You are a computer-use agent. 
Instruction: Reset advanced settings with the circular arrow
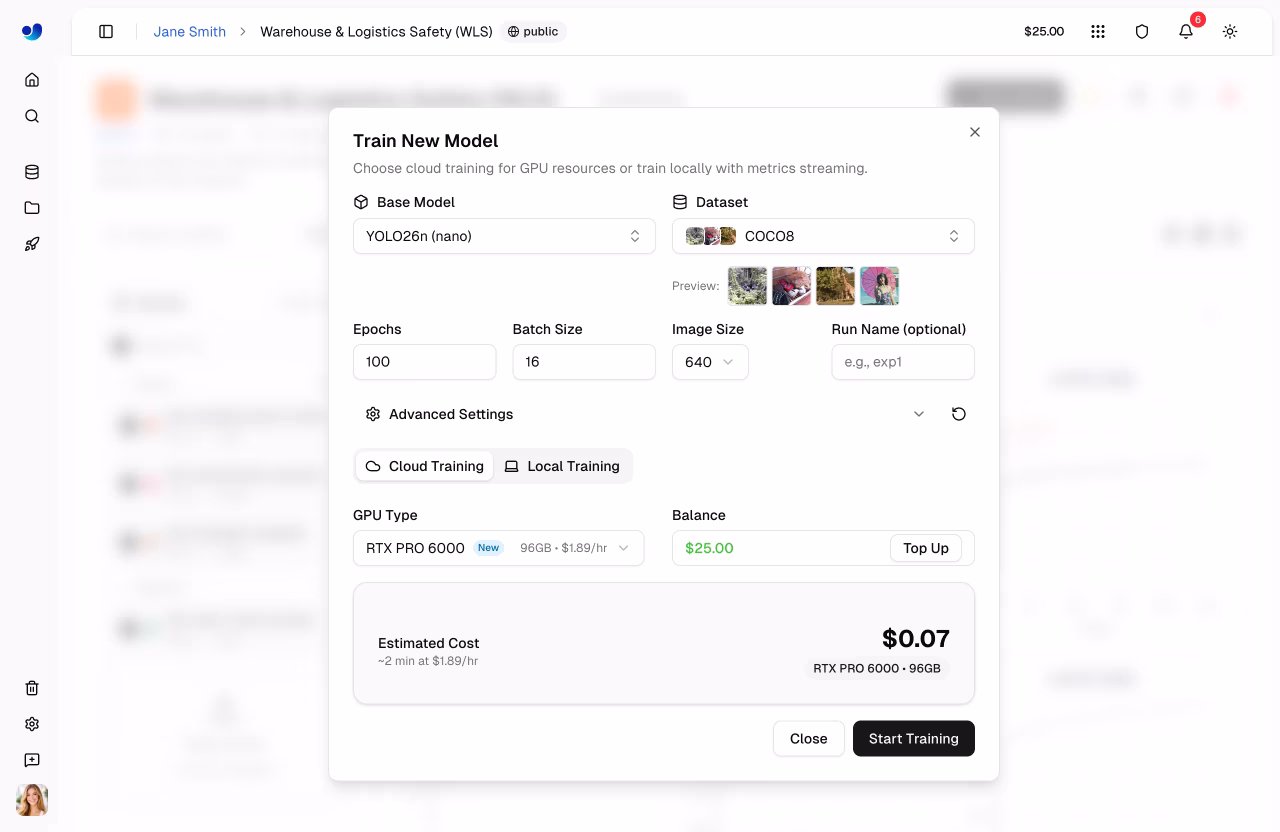pyautogui.click(x=959, y=414)
